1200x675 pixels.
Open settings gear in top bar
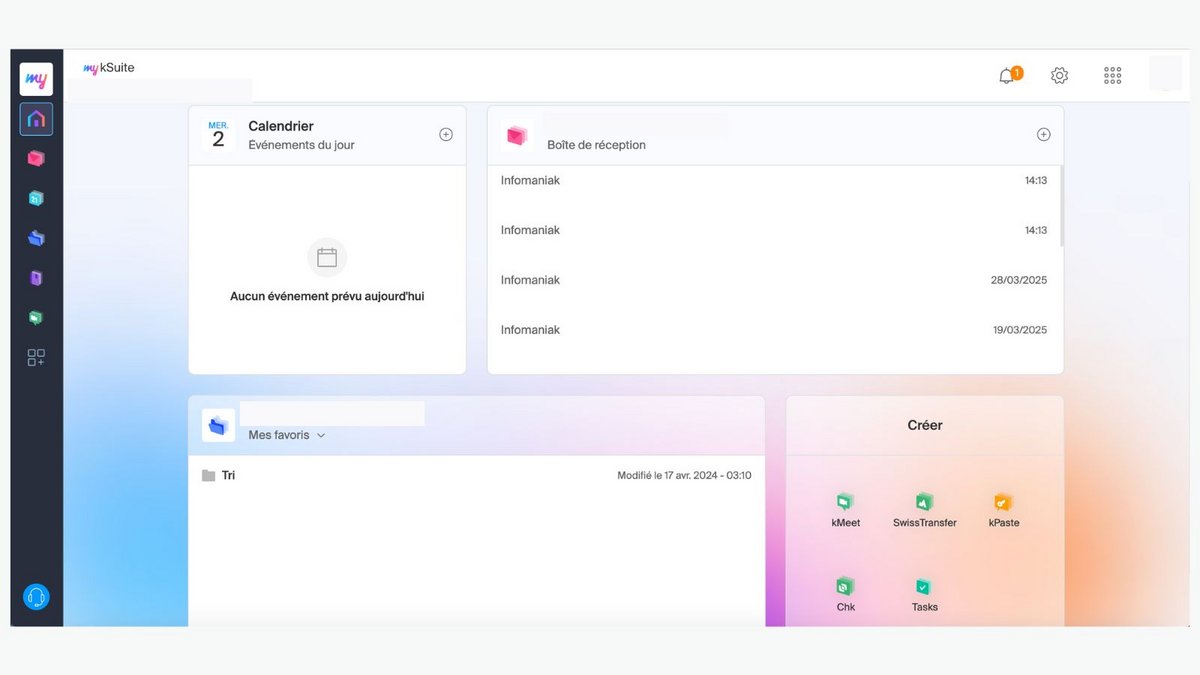(1059, 76)
